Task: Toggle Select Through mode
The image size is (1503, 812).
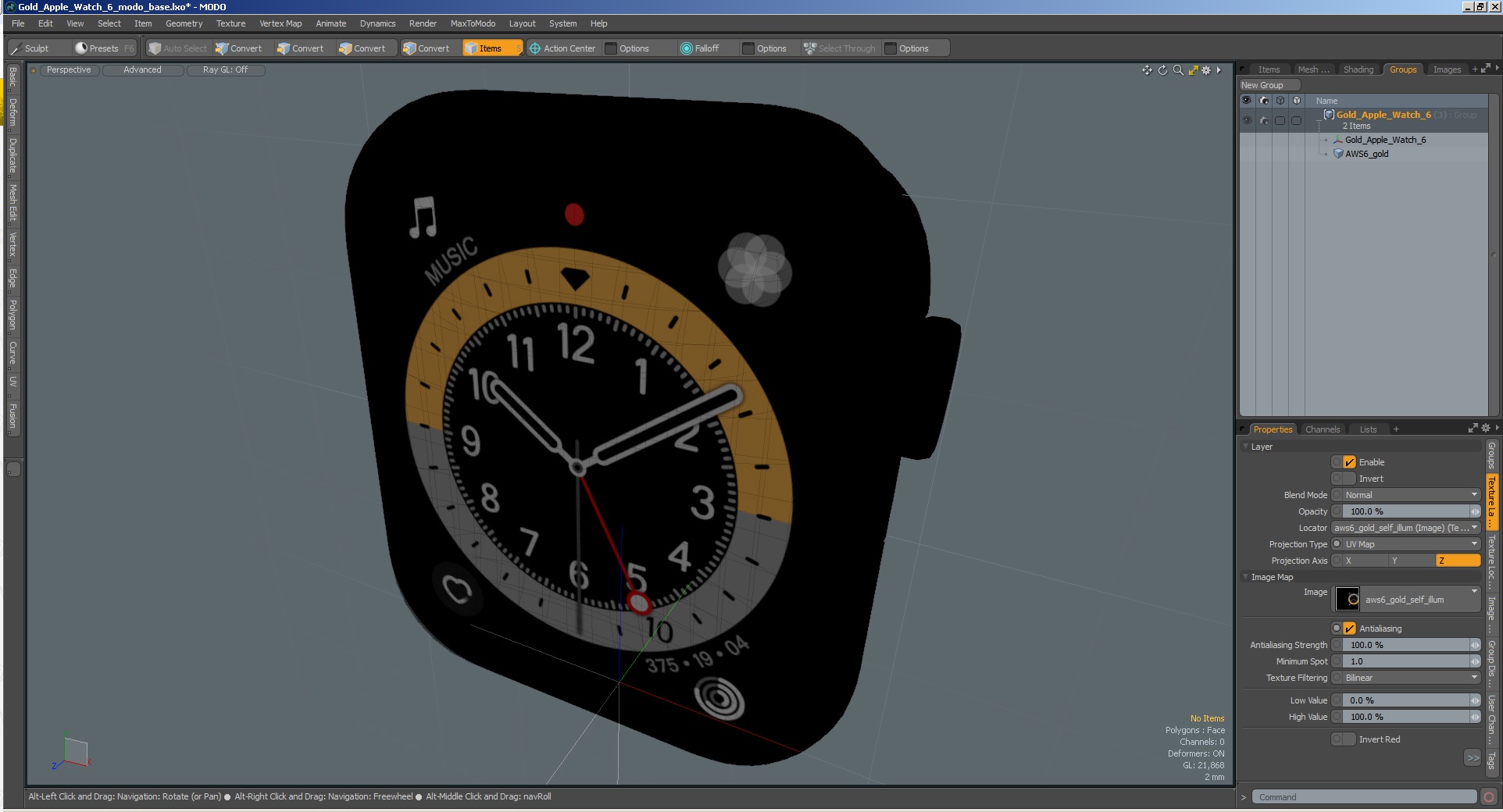Action: [x=840, y=48]
